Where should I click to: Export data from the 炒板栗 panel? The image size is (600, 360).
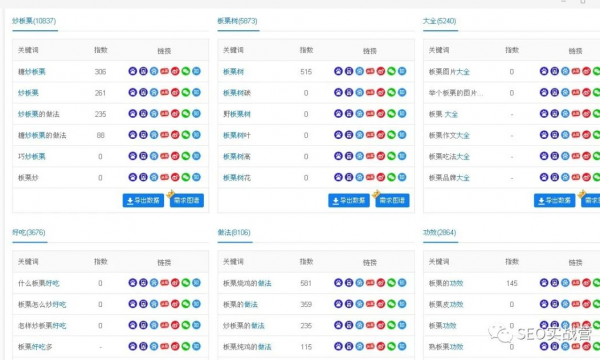(143, 200)
